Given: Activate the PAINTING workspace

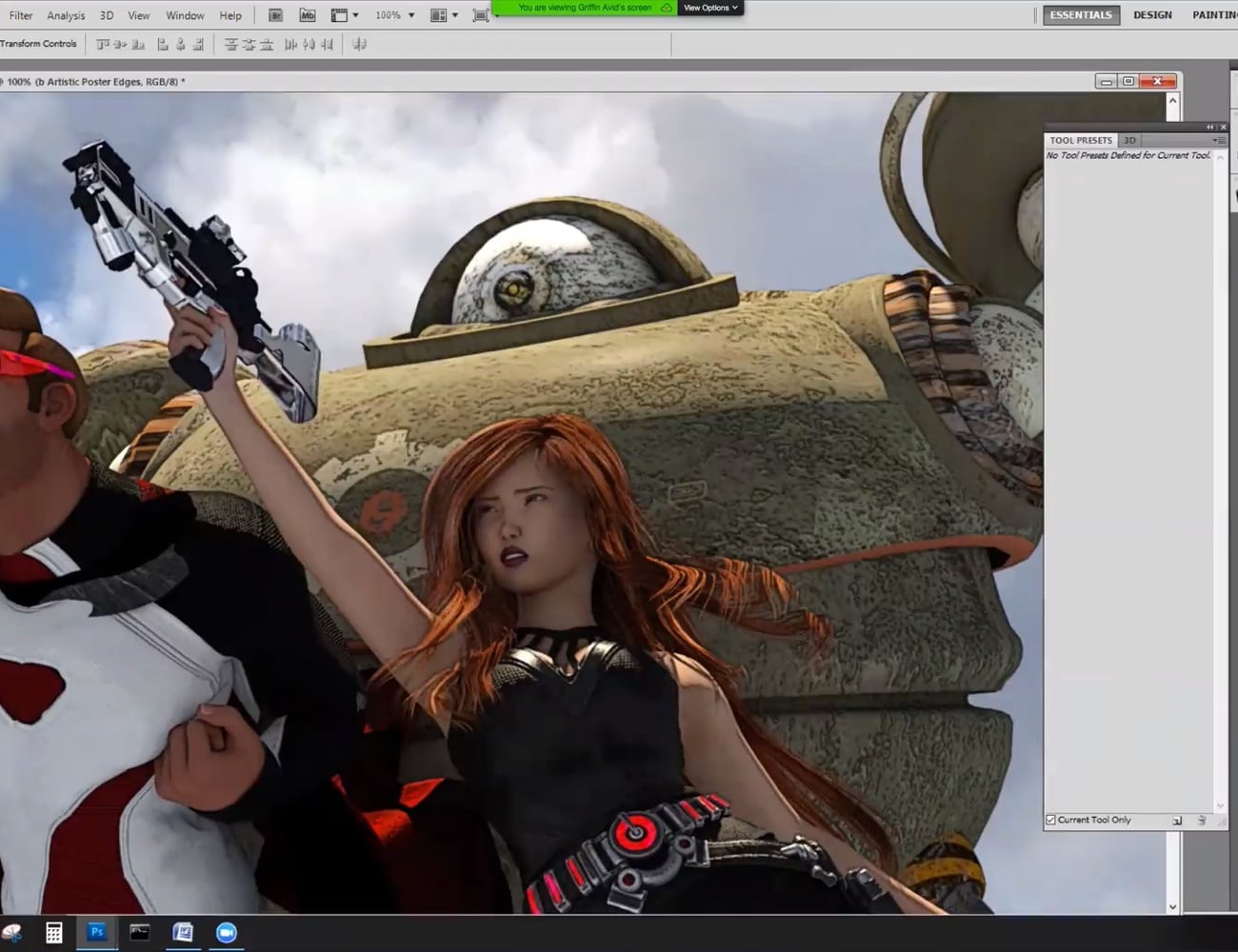Looking at the screenshot, I should (x=1213, y=14).
